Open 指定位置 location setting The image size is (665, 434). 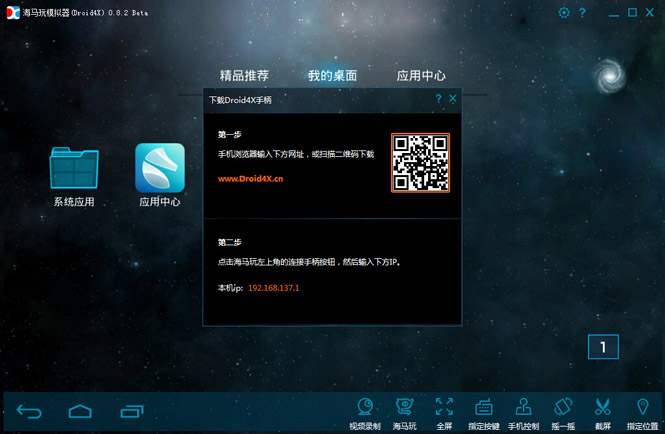click(643, 414)
